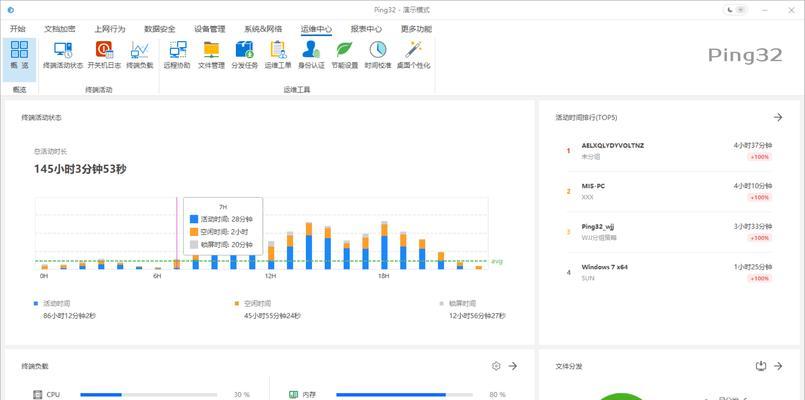
Task: Switch to the 系统&网络 tab
Action: tap(263, 29)
